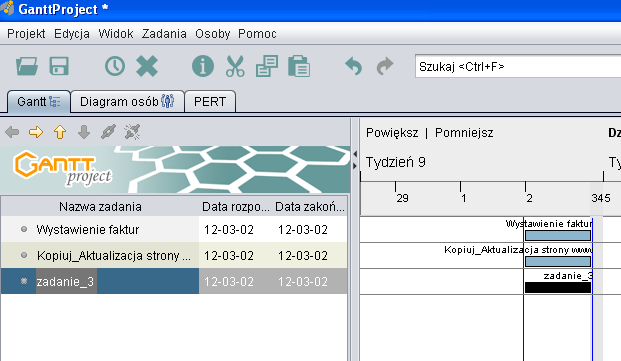This screenshot has width=621, height=361.
Task: Open task properties with the info icon
Action: [203, 66]
